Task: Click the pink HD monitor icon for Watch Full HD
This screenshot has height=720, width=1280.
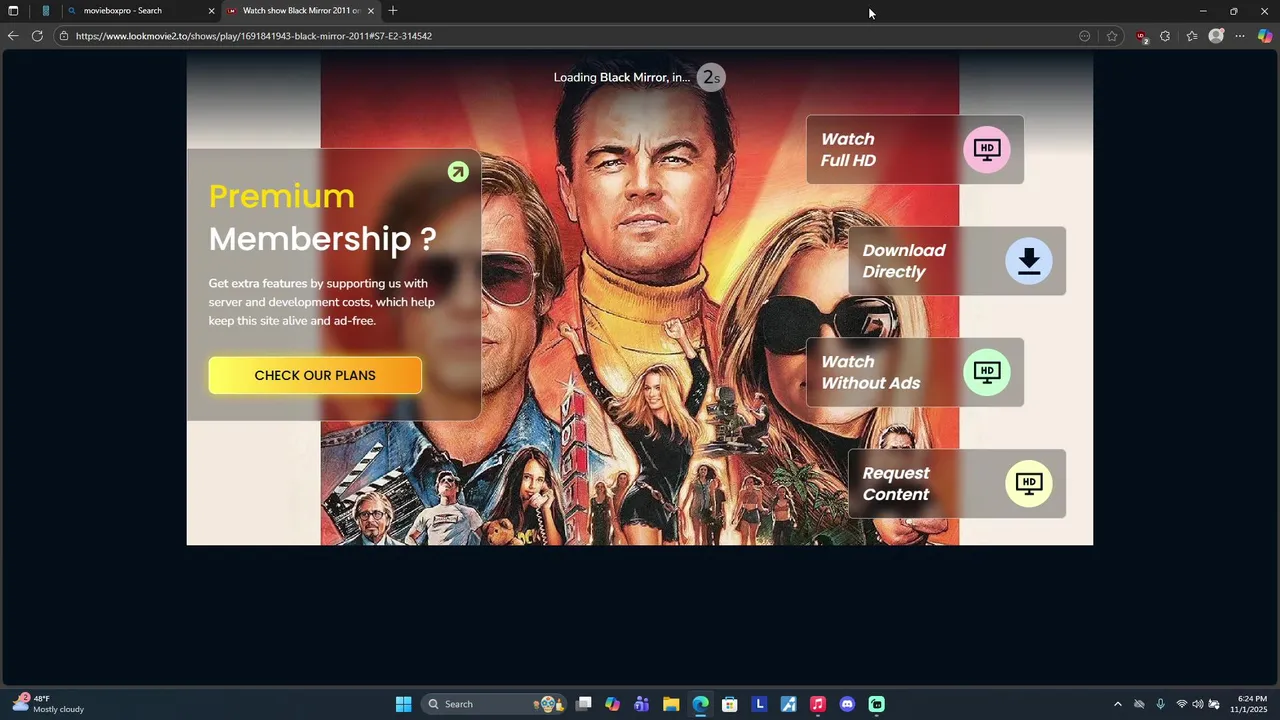Action: pos(987,150)
